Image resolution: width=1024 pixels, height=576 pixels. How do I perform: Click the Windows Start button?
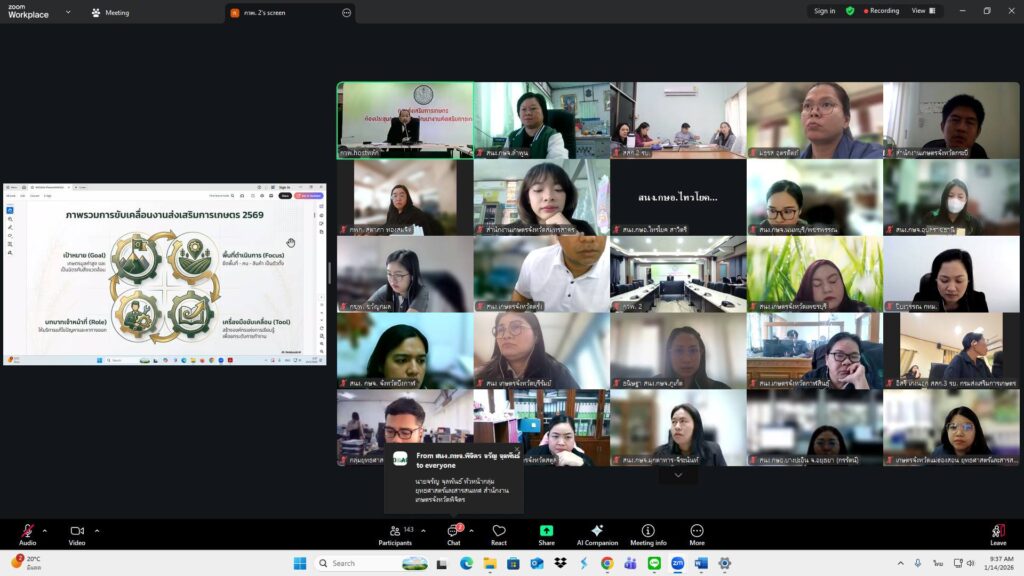pos(300,563)
